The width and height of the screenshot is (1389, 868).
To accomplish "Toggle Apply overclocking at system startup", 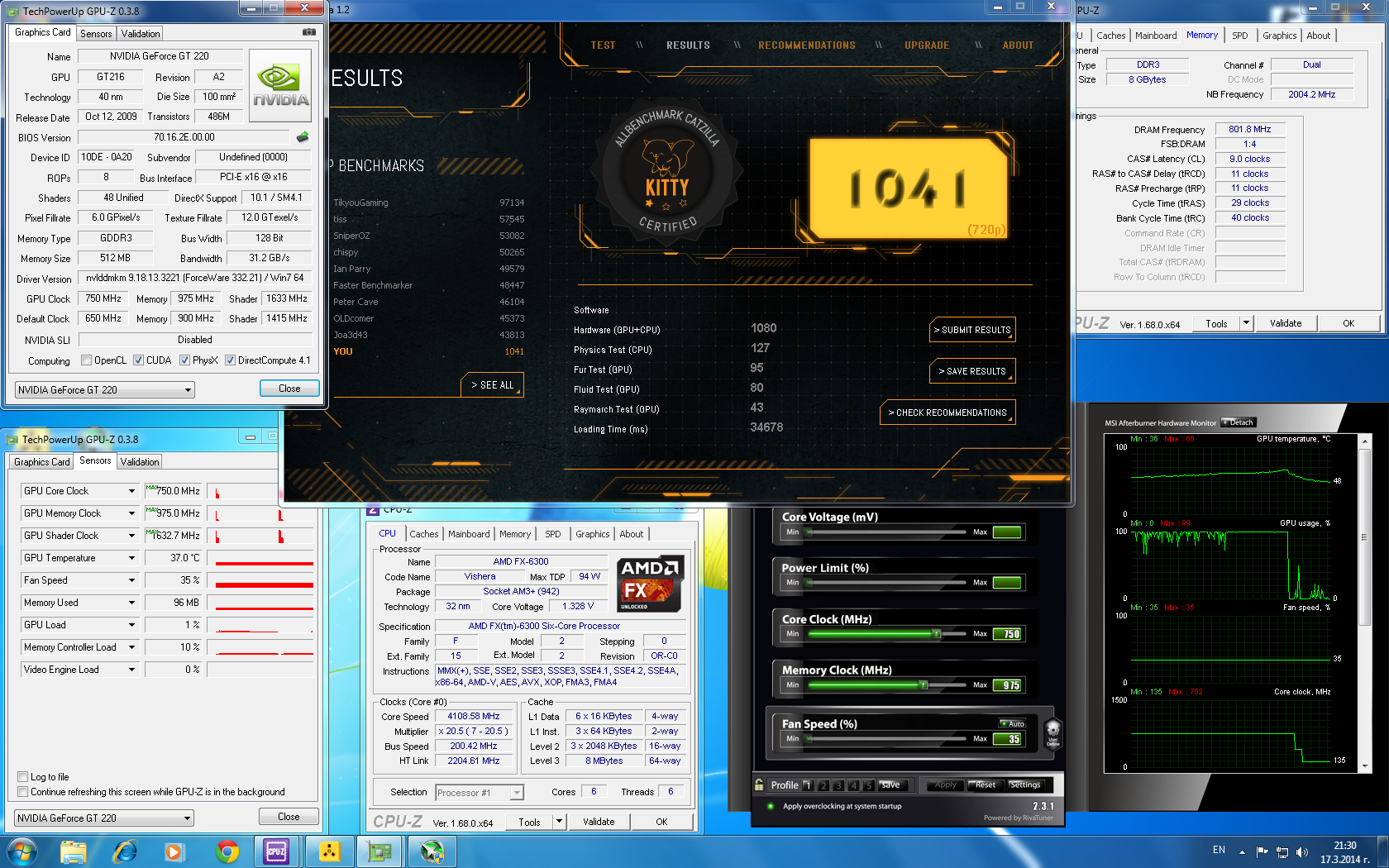I will (x=771, y=806).
